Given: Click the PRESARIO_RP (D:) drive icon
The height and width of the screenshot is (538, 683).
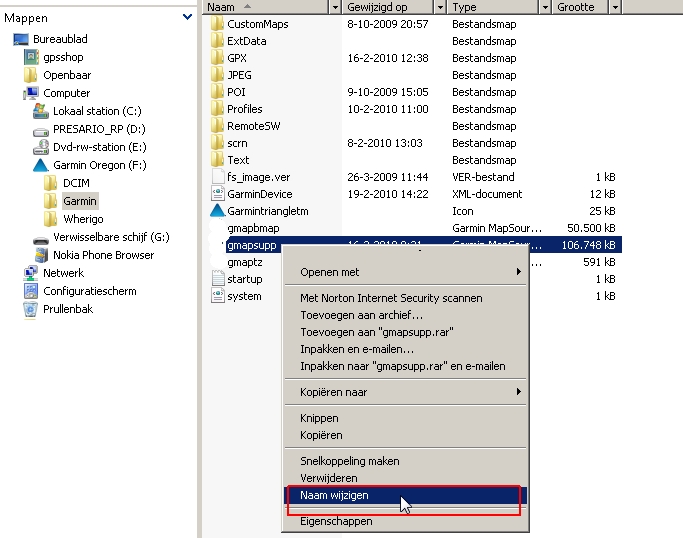Looking at the screenshot, I should pyautogui.click(x=41, y=131).
